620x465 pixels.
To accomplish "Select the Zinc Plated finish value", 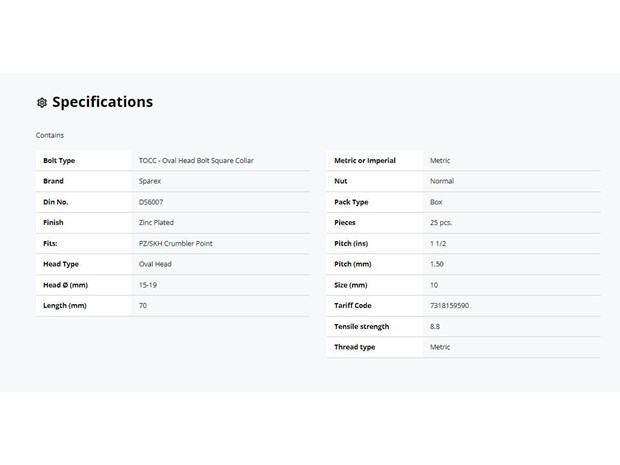I will pos(157,223).
